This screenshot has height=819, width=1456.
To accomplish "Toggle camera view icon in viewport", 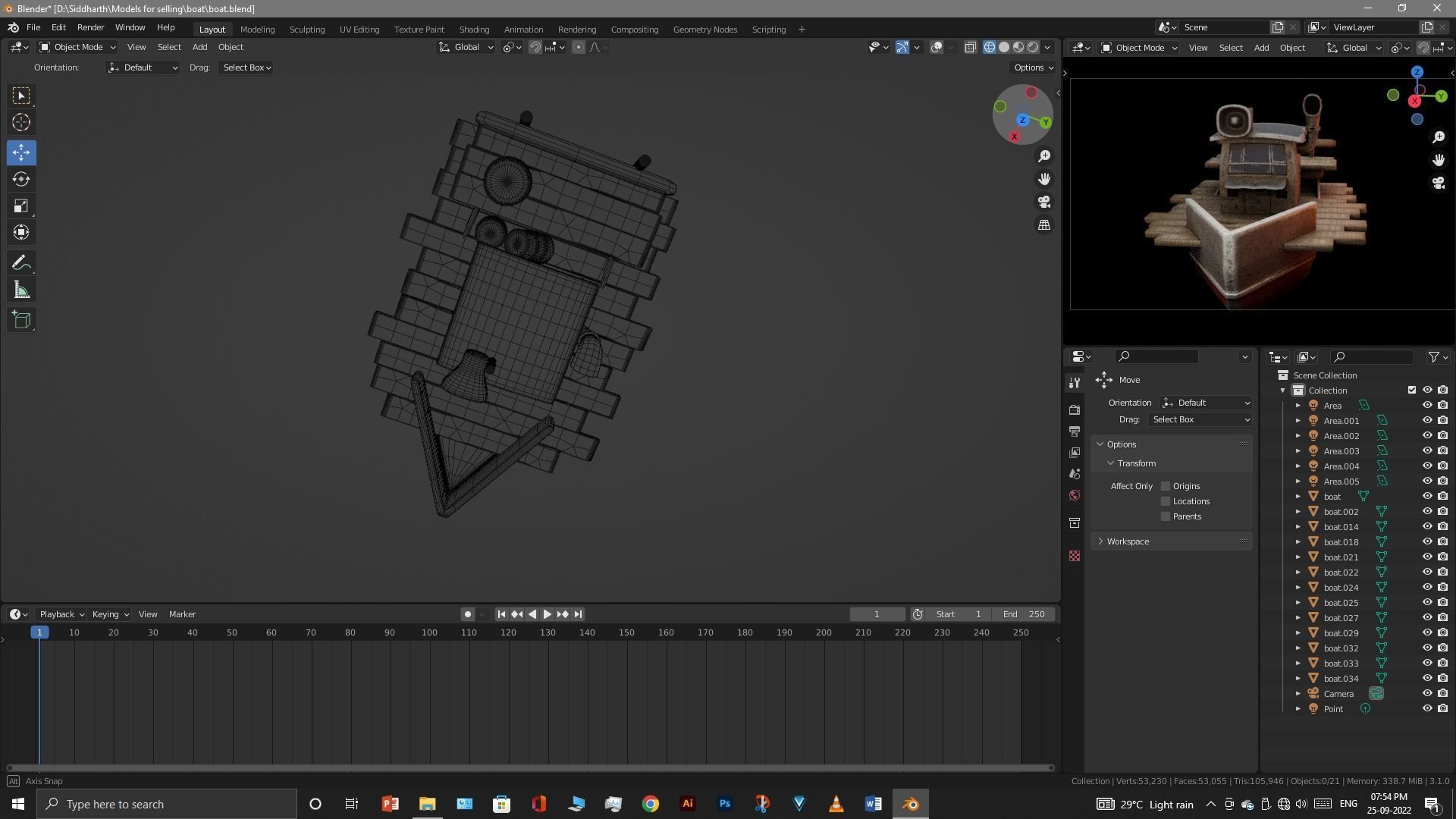I will pos(1044,202).
